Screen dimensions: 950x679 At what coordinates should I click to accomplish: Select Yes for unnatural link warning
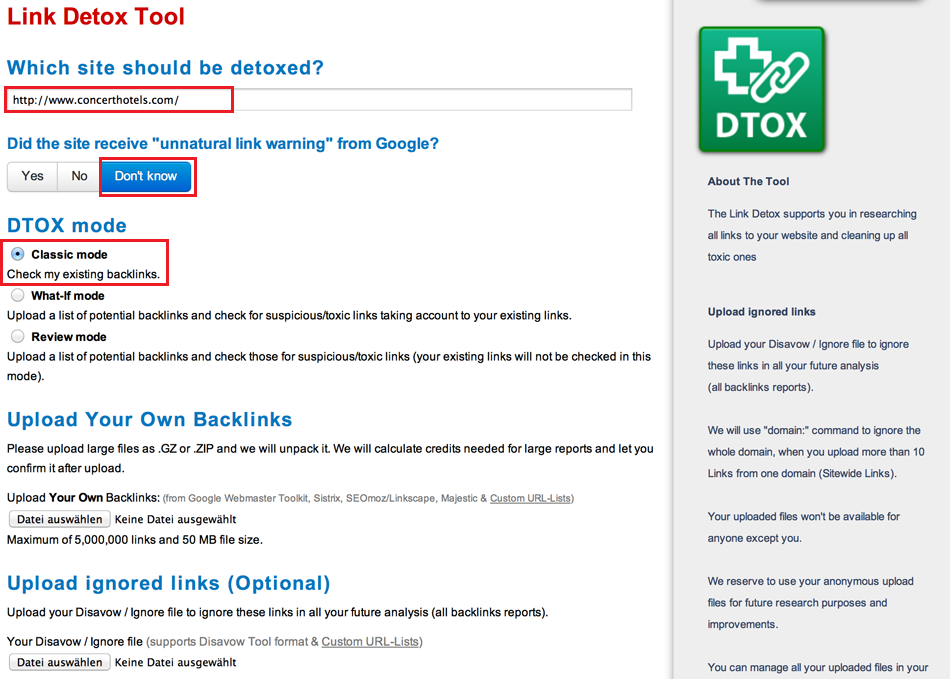(32, 176)
